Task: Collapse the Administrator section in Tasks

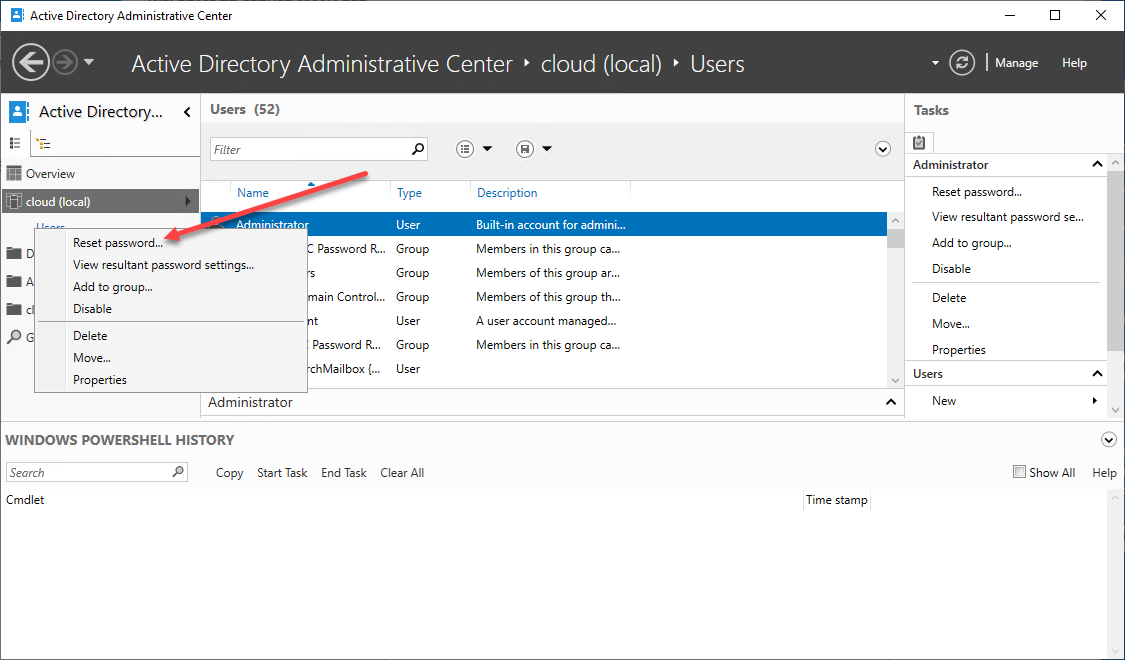Action: [x=1097, y=164]
